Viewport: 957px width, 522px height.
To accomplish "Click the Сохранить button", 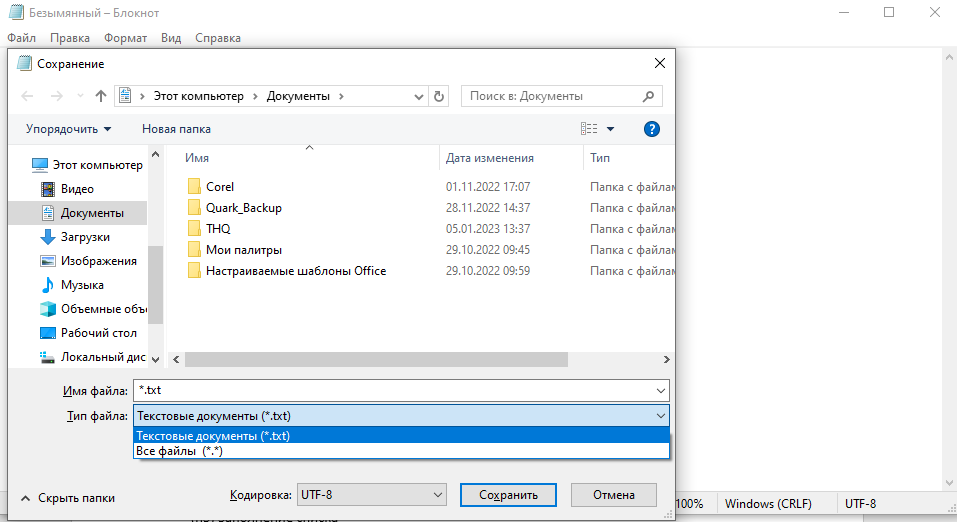I will coord(508,495).
